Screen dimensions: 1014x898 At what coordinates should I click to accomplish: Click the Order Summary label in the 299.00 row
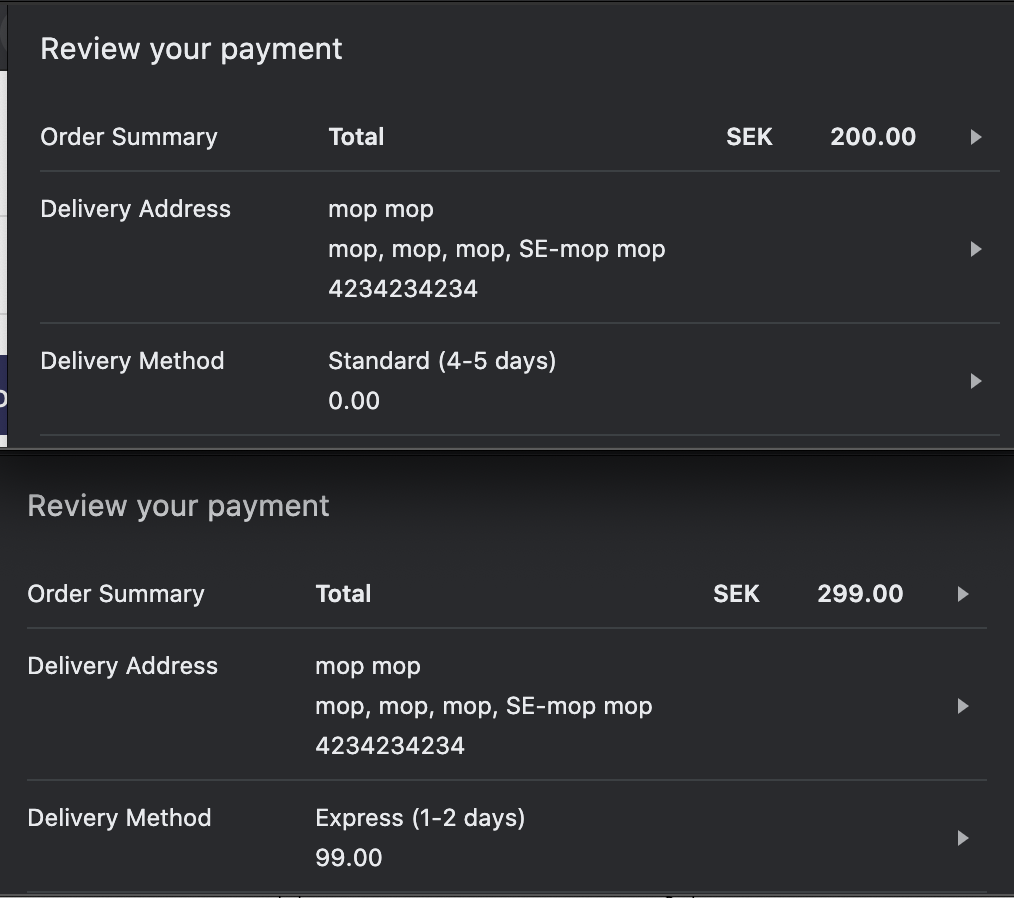point(116,594)
